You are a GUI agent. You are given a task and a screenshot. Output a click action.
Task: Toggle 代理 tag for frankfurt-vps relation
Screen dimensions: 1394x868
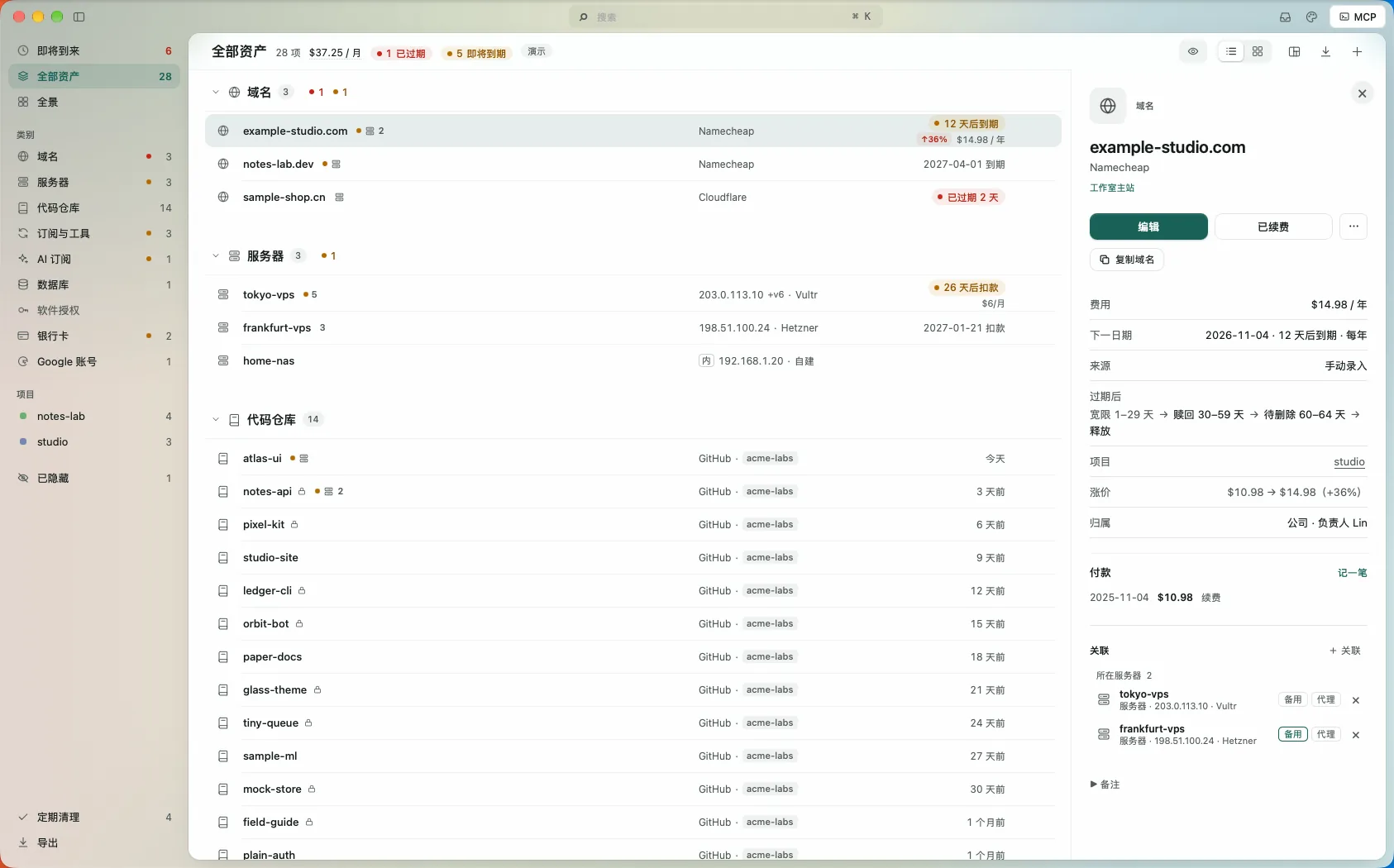[1326, 734]
